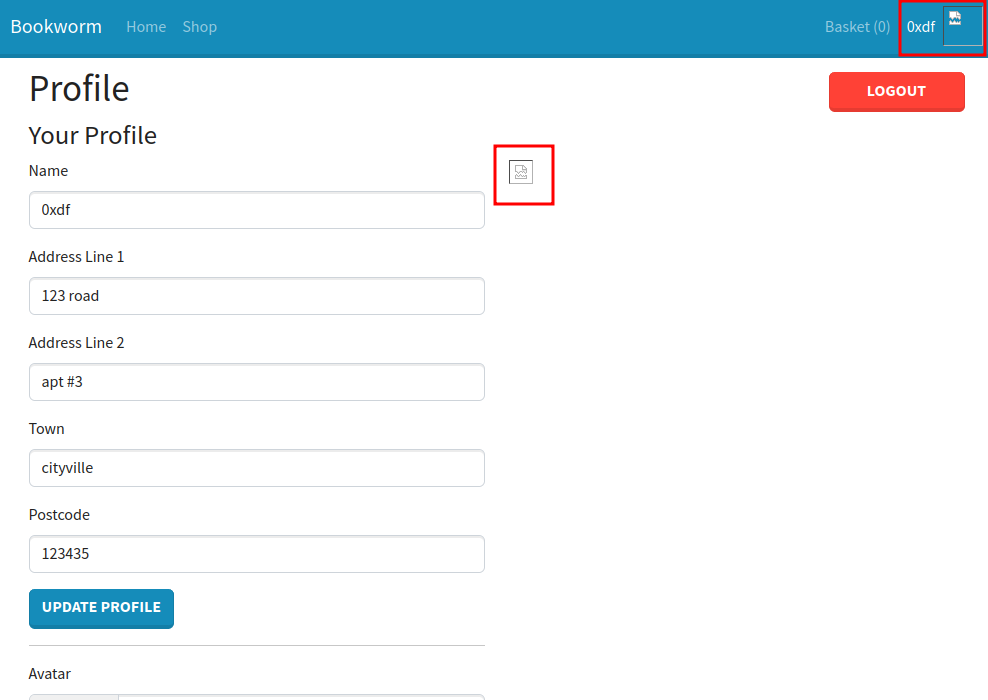
Task: Go to the Home page
Action: coord(146,27)
